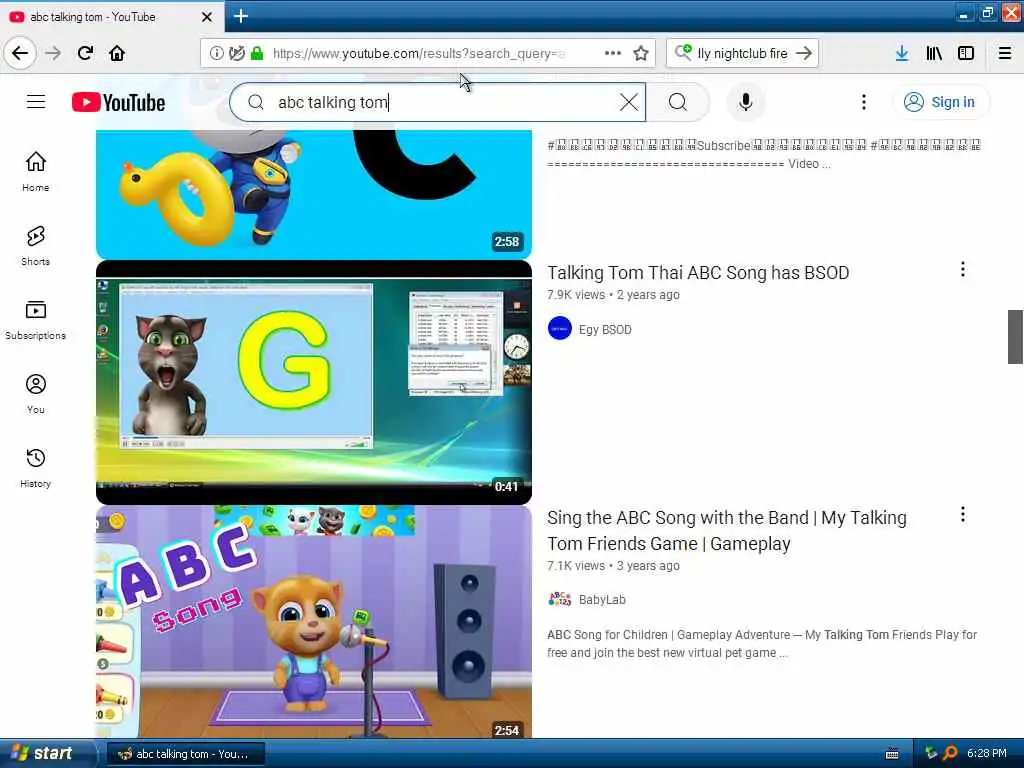
Task: Open BabyLab channel avatar
Action: tap(560, 599)
